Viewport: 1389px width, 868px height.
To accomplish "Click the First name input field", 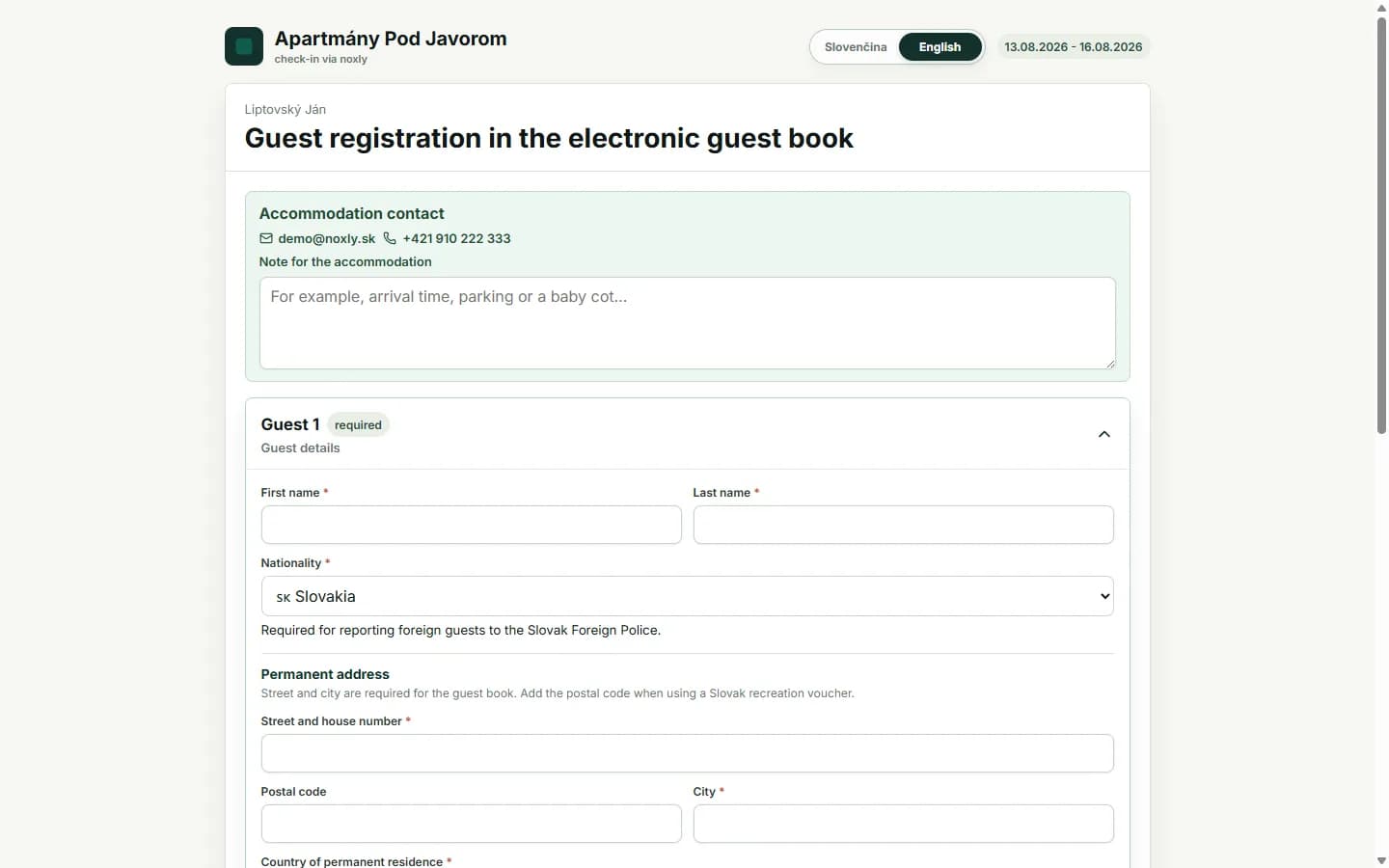I will [471, 525].
